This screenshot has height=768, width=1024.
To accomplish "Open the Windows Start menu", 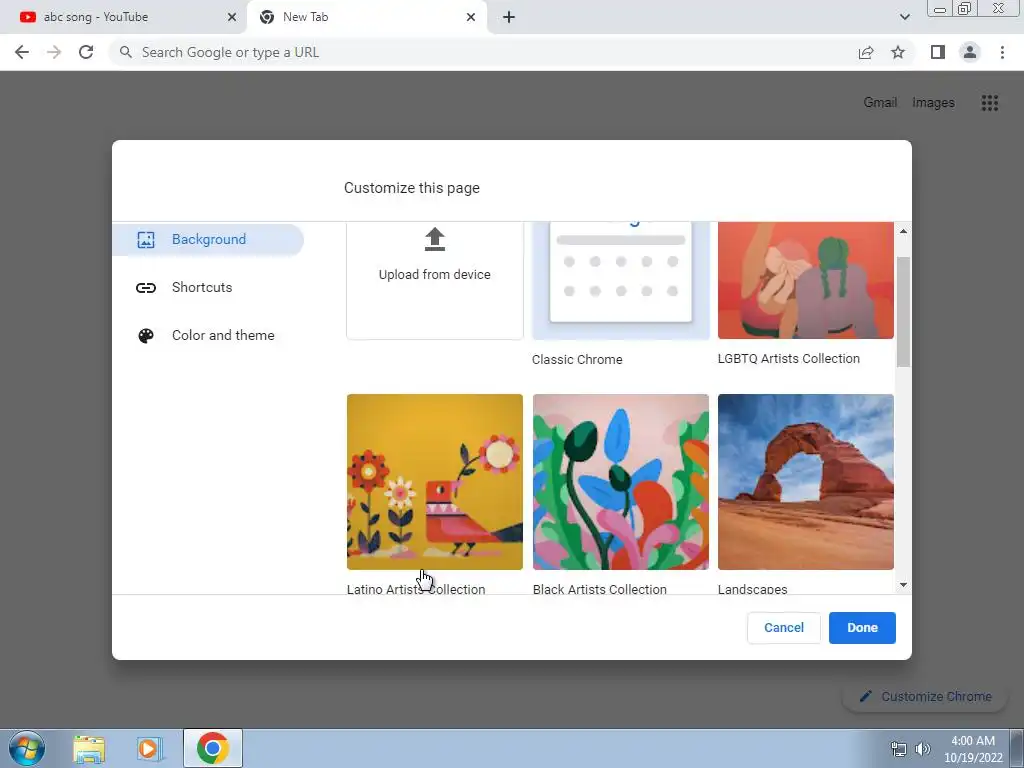I will (x=27, y=748).
